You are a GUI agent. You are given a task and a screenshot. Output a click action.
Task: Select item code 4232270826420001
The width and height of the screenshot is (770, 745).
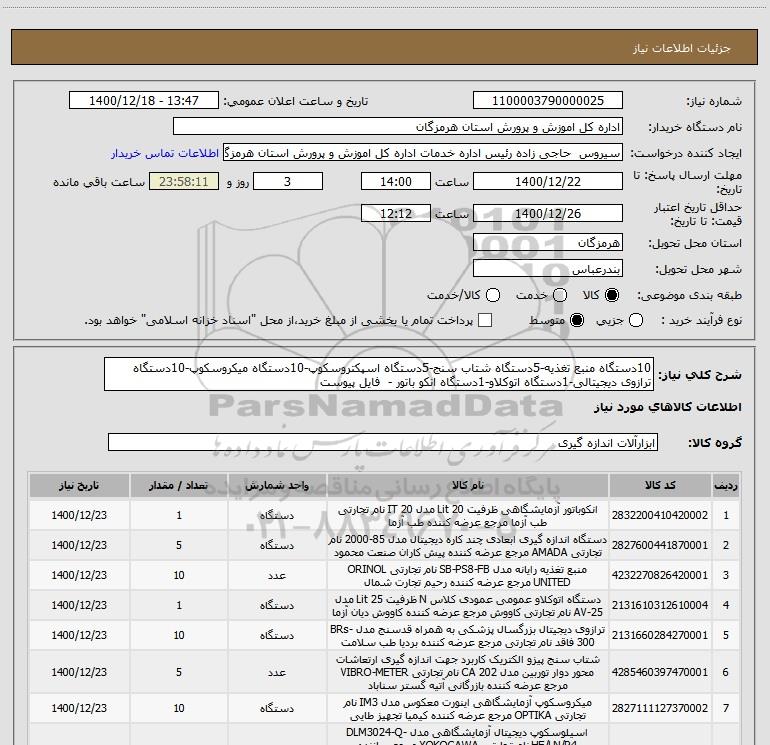(660, 575)
